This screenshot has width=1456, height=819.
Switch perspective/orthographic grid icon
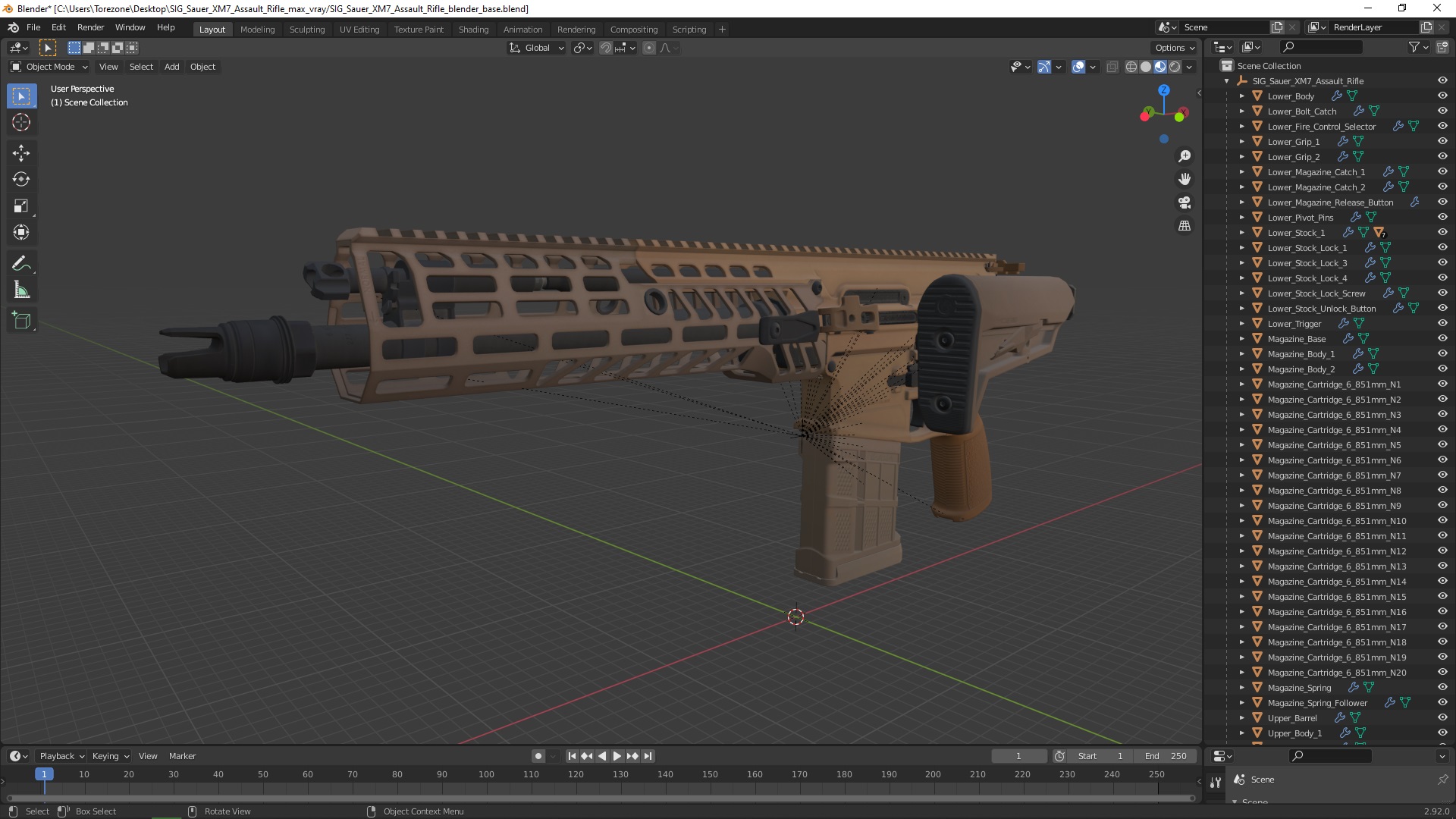1184,226
